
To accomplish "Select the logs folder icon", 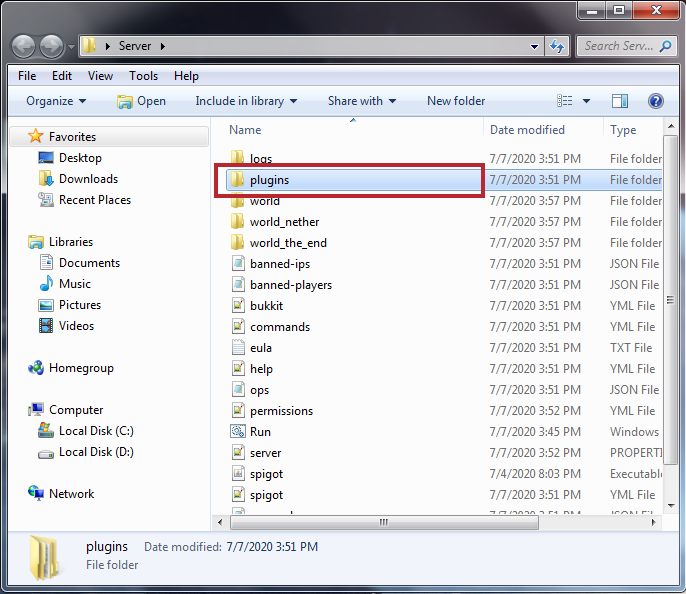I will 237,158.
